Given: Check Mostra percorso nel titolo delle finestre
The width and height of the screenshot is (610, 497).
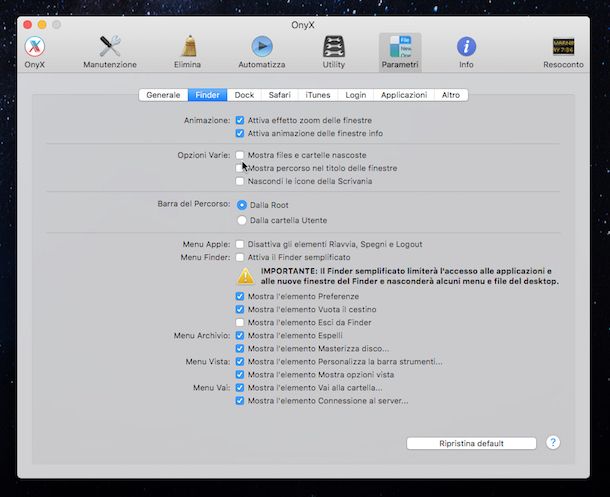Looking at the screenshot, I should pos(240,168).
